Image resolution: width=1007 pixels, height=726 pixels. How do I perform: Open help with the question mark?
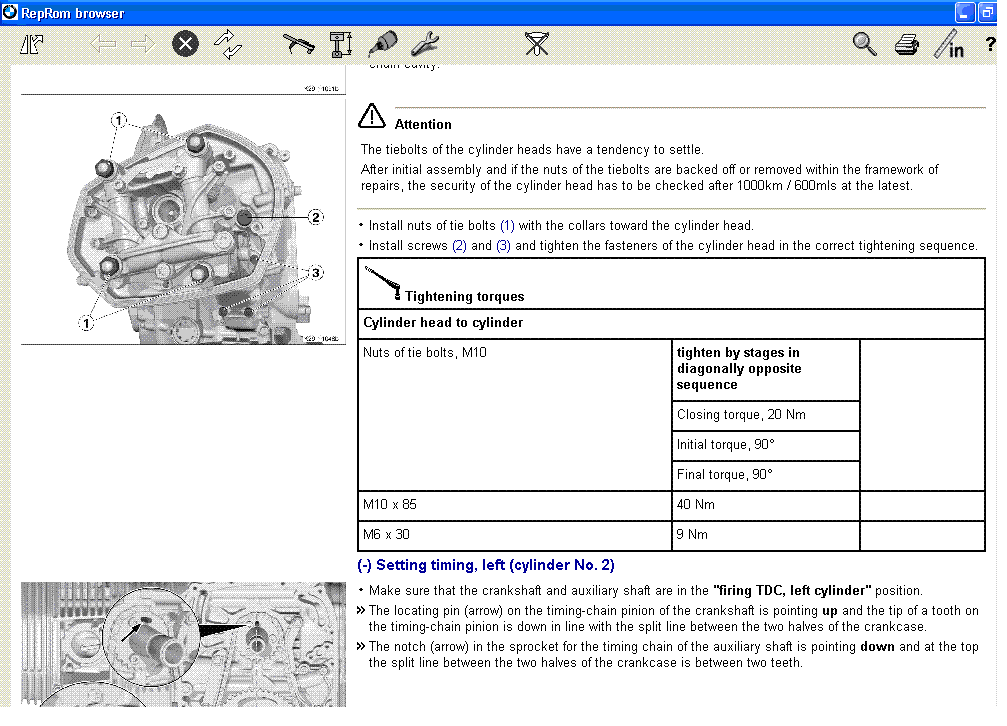click(990, 44)
